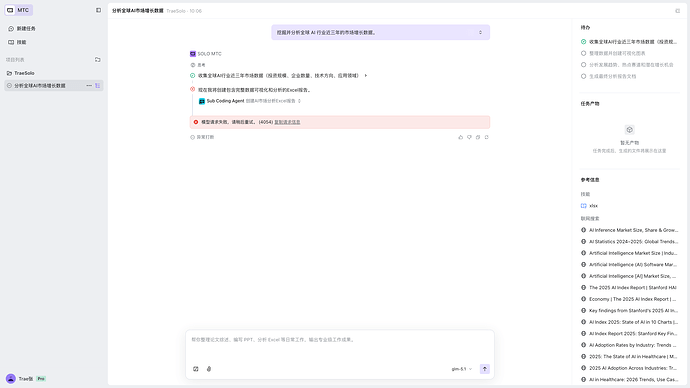Viewport: 690px width, 388px height.
Task: Open Artificial Intelligence Market Size Indu... reference
Action: [629, 253]
